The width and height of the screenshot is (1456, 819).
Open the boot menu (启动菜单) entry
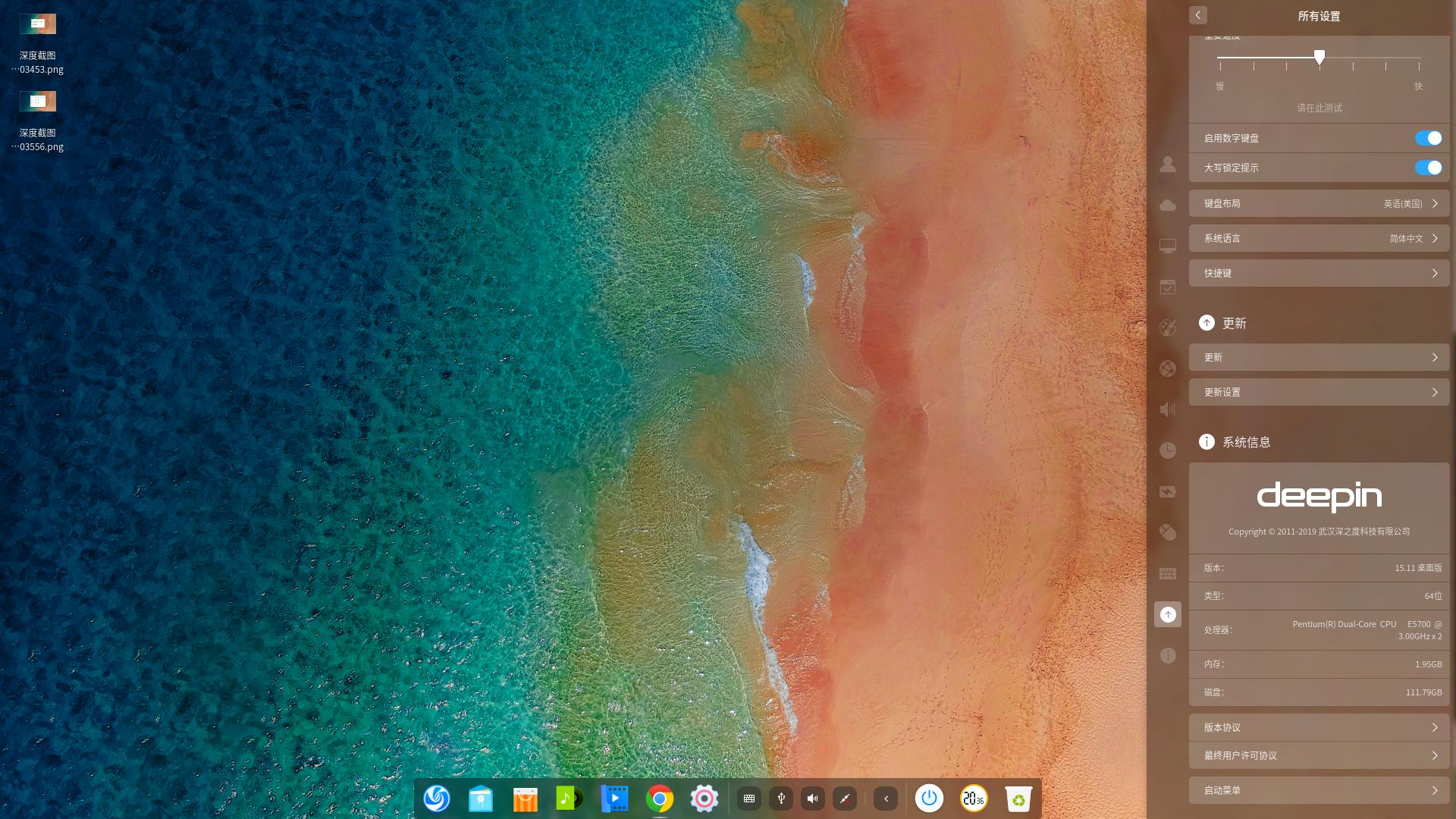coord(1319,790)
